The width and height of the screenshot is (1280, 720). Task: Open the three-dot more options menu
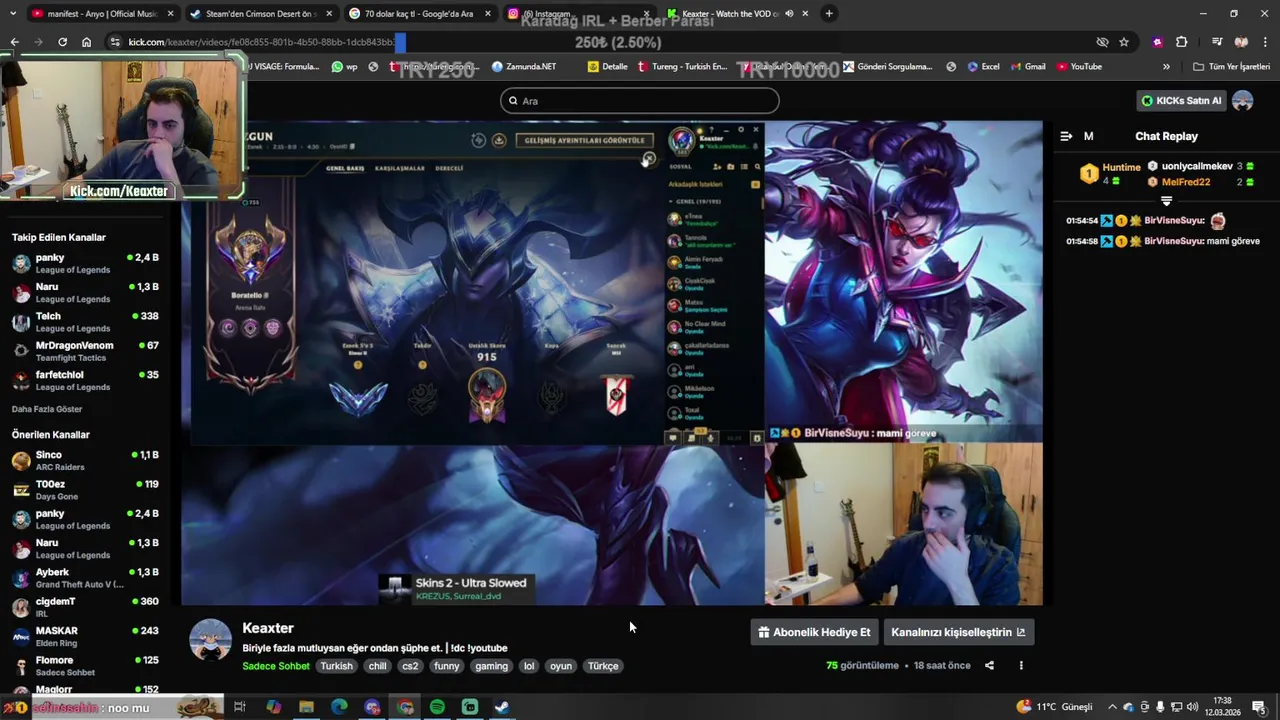point(1021,665)
